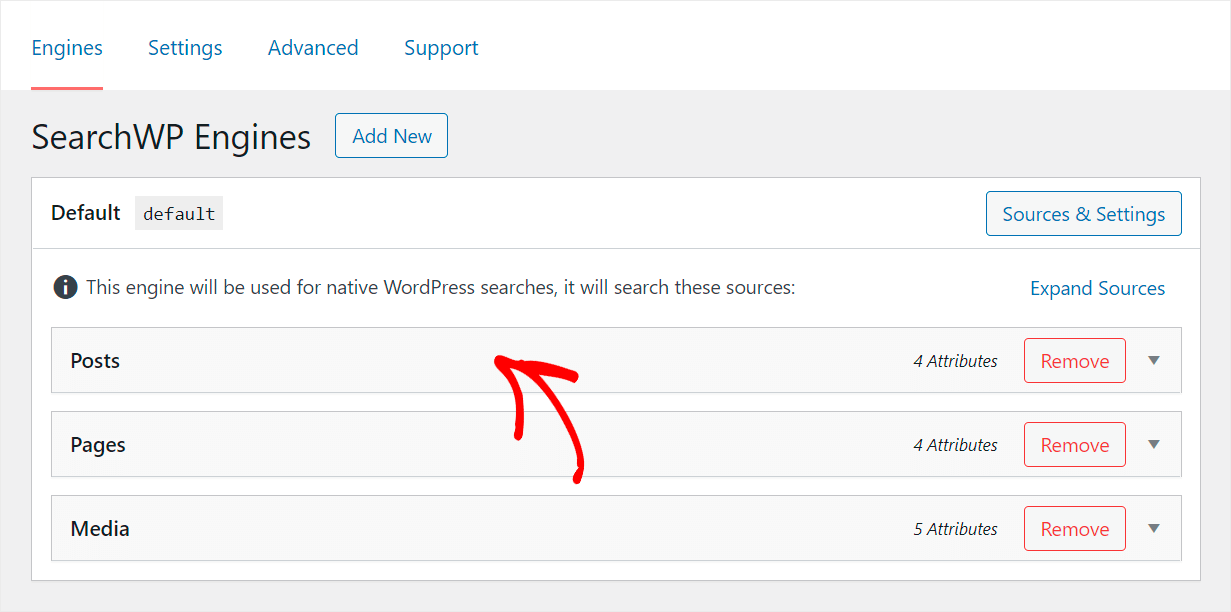1231x612 pixels.
Task: Expand the Pages source dropdown arrow
Action: tap(1154, 445)
